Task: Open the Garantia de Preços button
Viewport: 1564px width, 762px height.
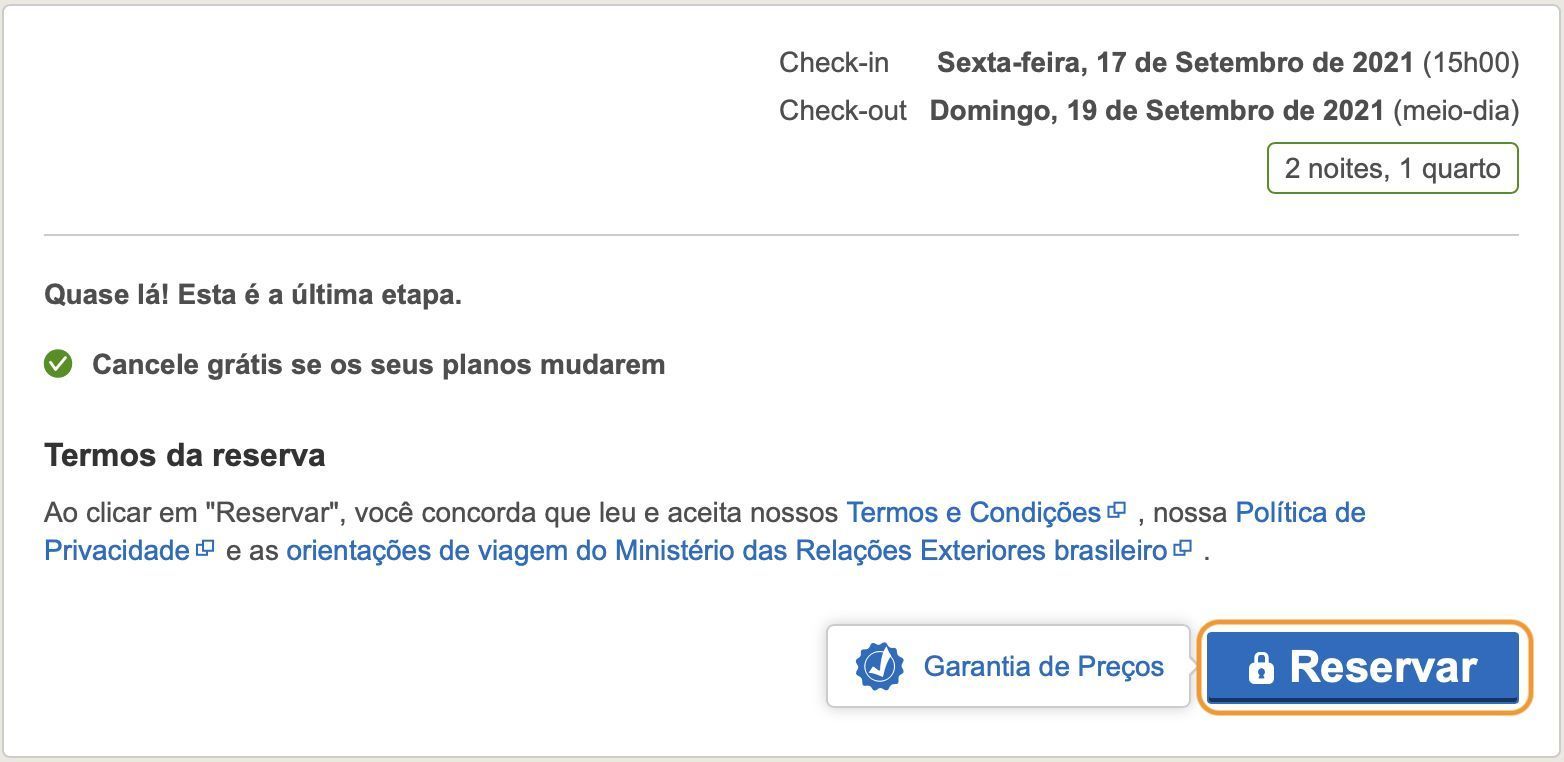Action: 1008,666
